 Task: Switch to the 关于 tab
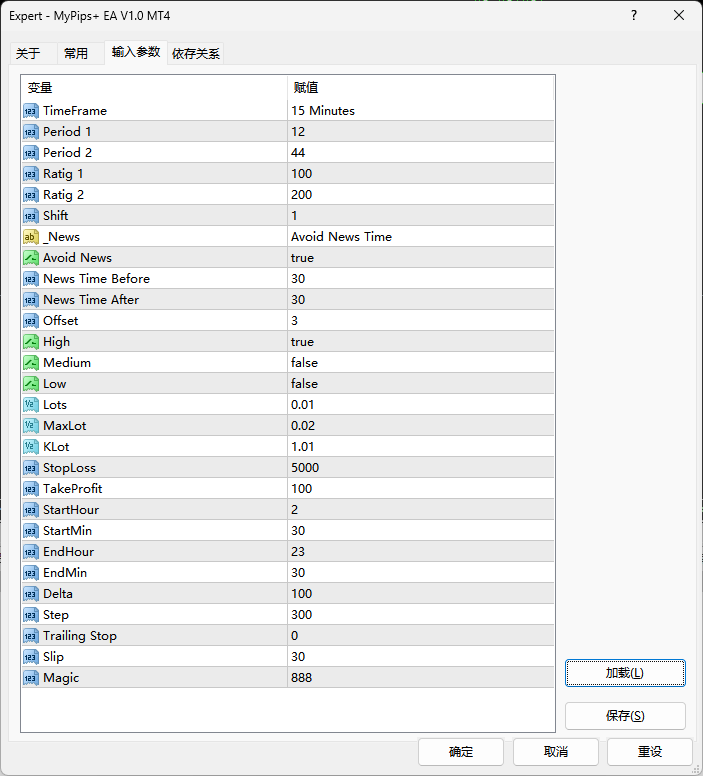28,54
